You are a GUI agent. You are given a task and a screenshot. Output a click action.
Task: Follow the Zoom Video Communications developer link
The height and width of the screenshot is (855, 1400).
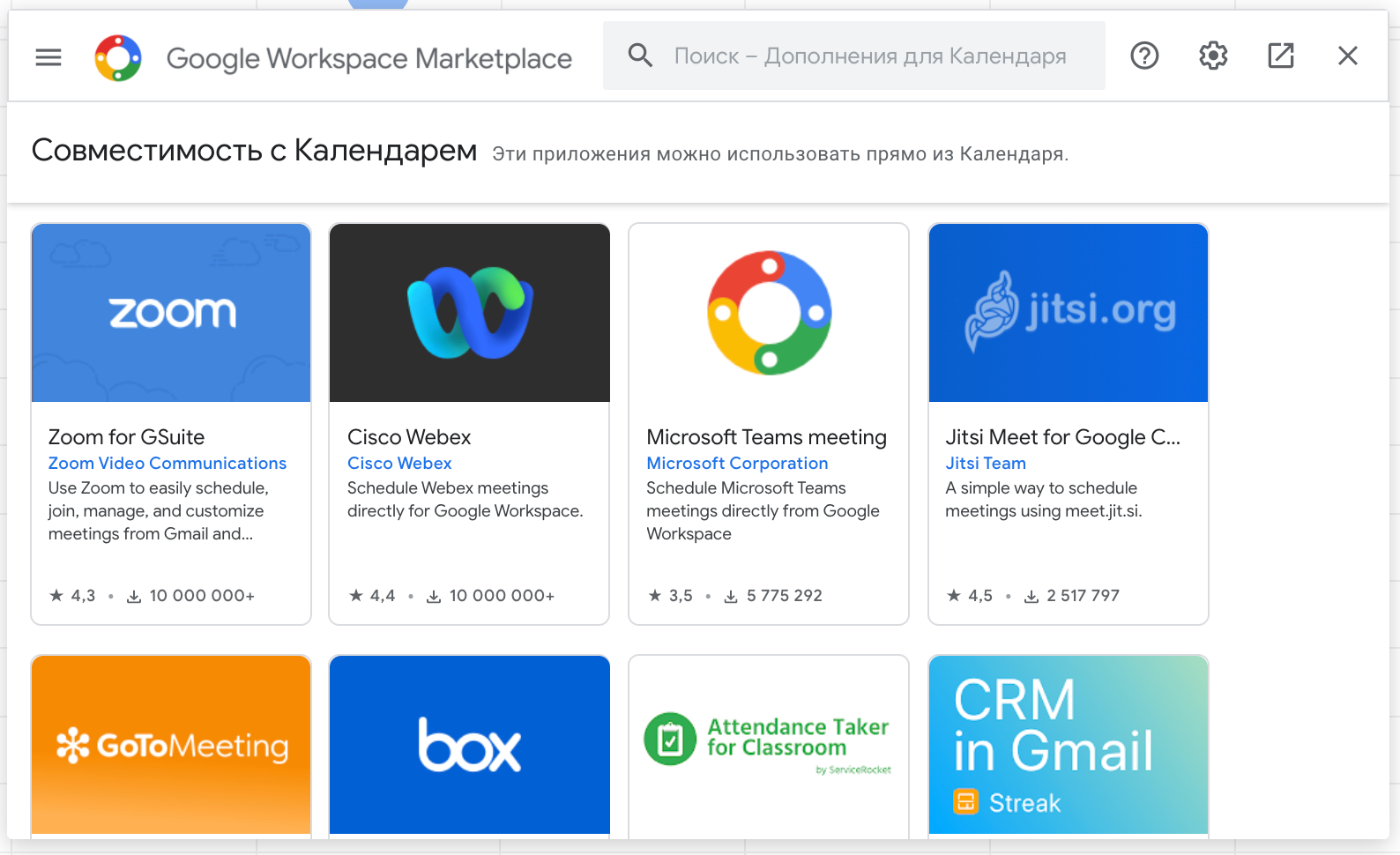pyautogui.click(x=168, y=463)
